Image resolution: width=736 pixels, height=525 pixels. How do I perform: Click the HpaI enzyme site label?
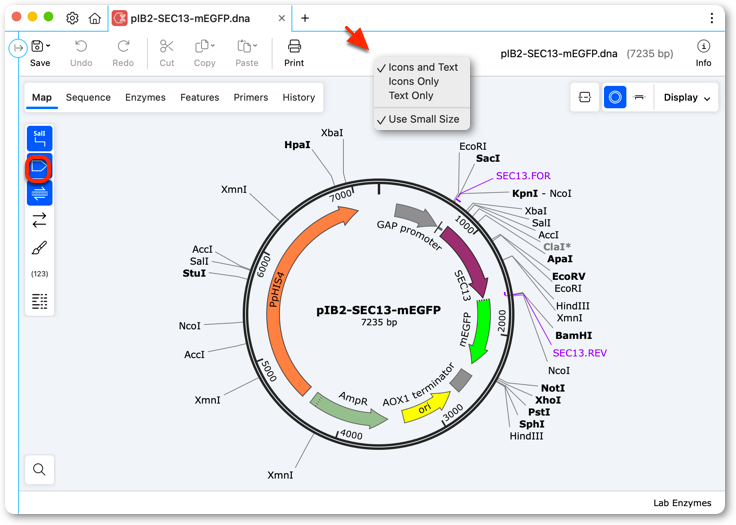coord(297,145)
